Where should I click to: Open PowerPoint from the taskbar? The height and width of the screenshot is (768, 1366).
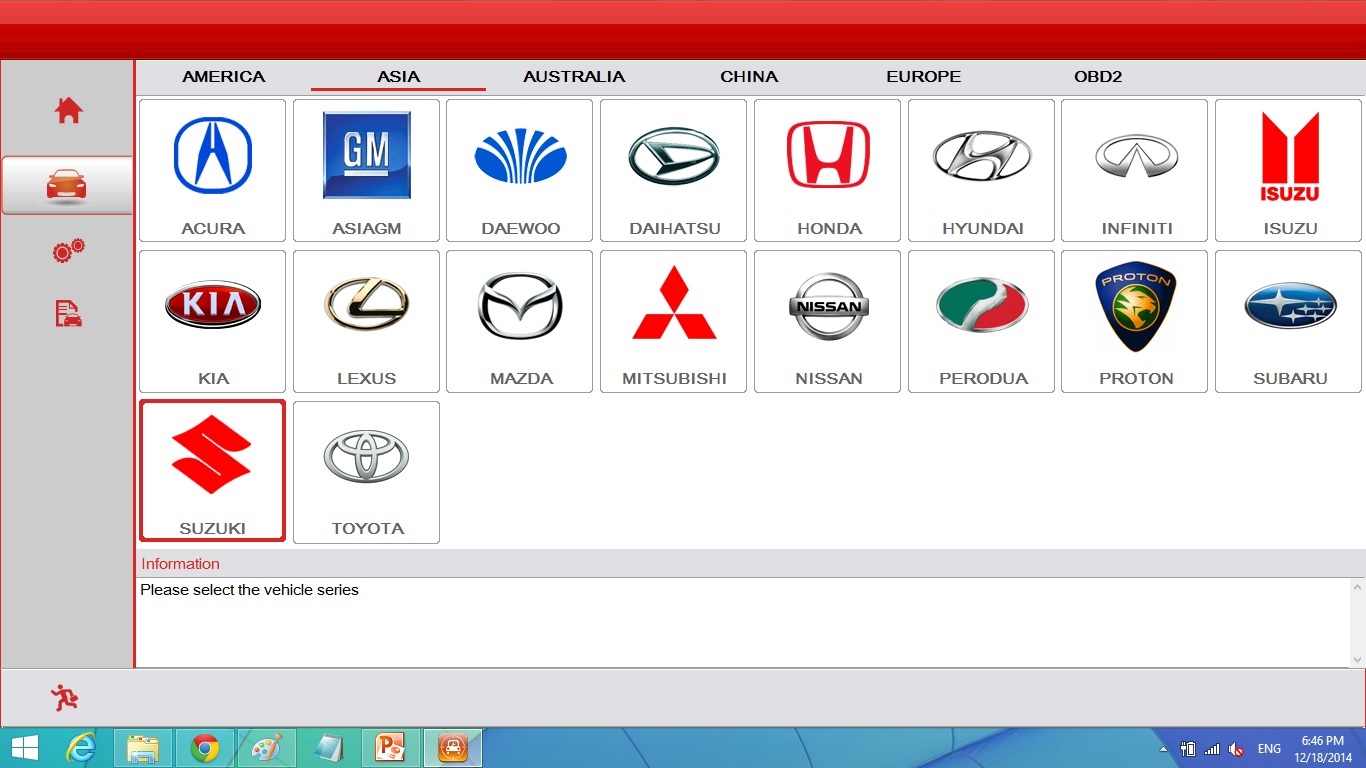pyautogui.click(x=391, y=748)
